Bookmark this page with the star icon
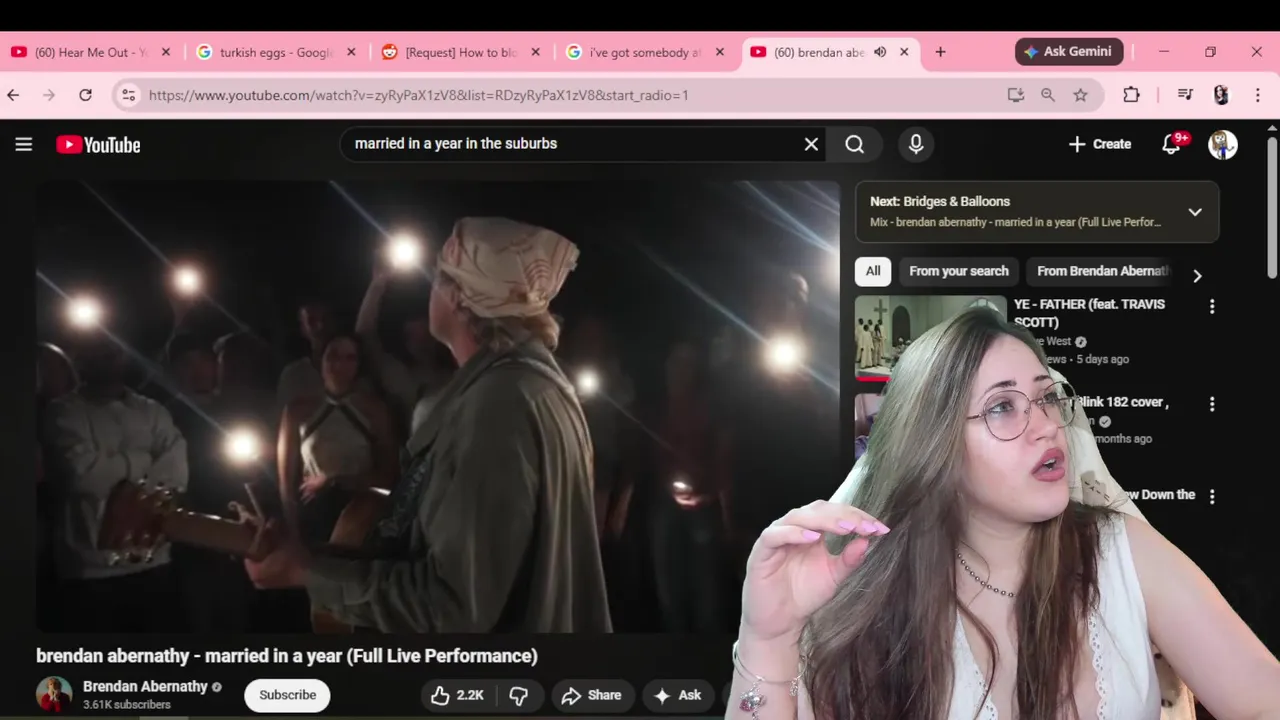 (x=1080, y=95)
